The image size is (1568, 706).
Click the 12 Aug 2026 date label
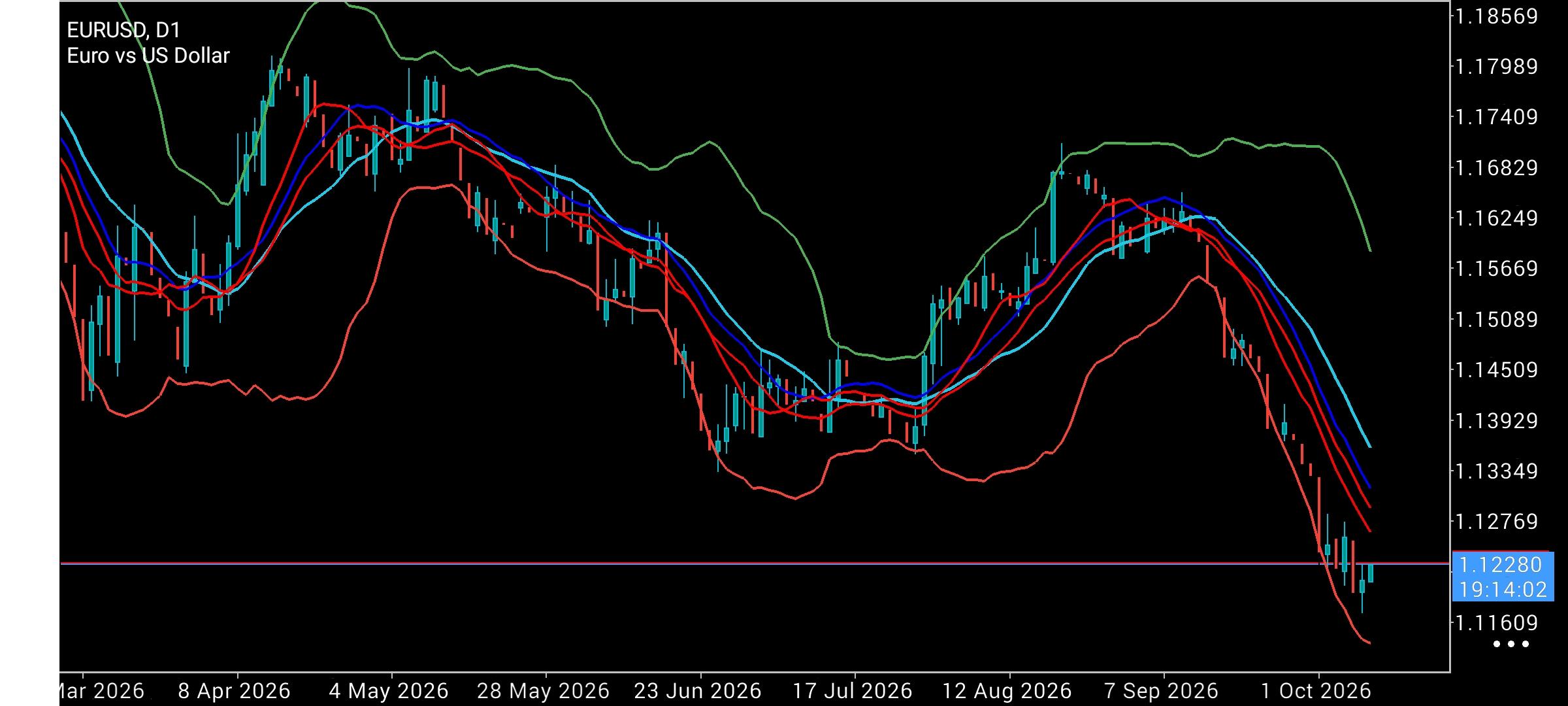pyautogui.click(x=1007, y=691)
